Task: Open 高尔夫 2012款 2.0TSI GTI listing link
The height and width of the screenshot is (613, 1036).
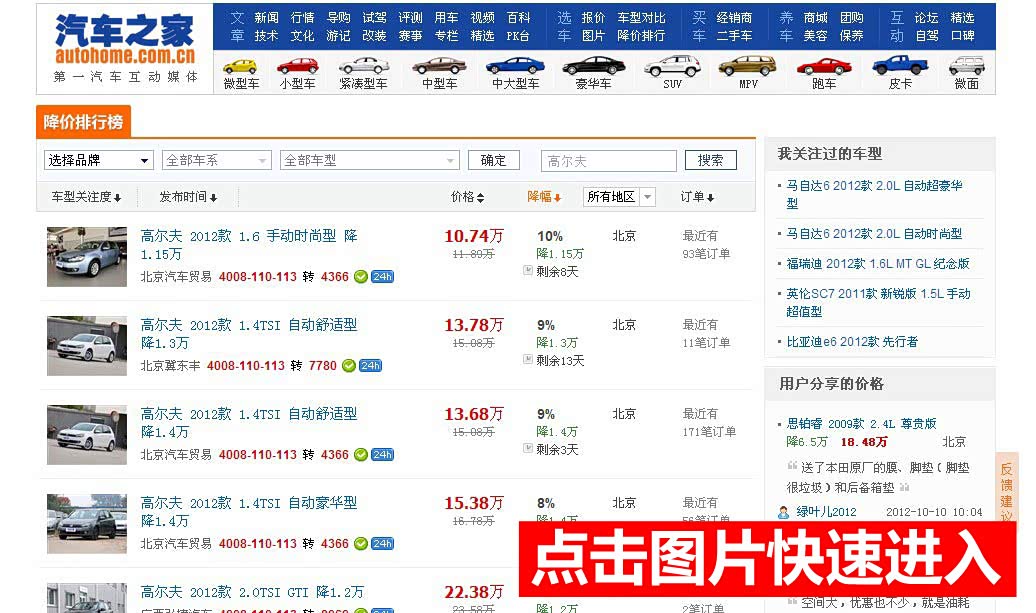Action: (x=252, y=593)
